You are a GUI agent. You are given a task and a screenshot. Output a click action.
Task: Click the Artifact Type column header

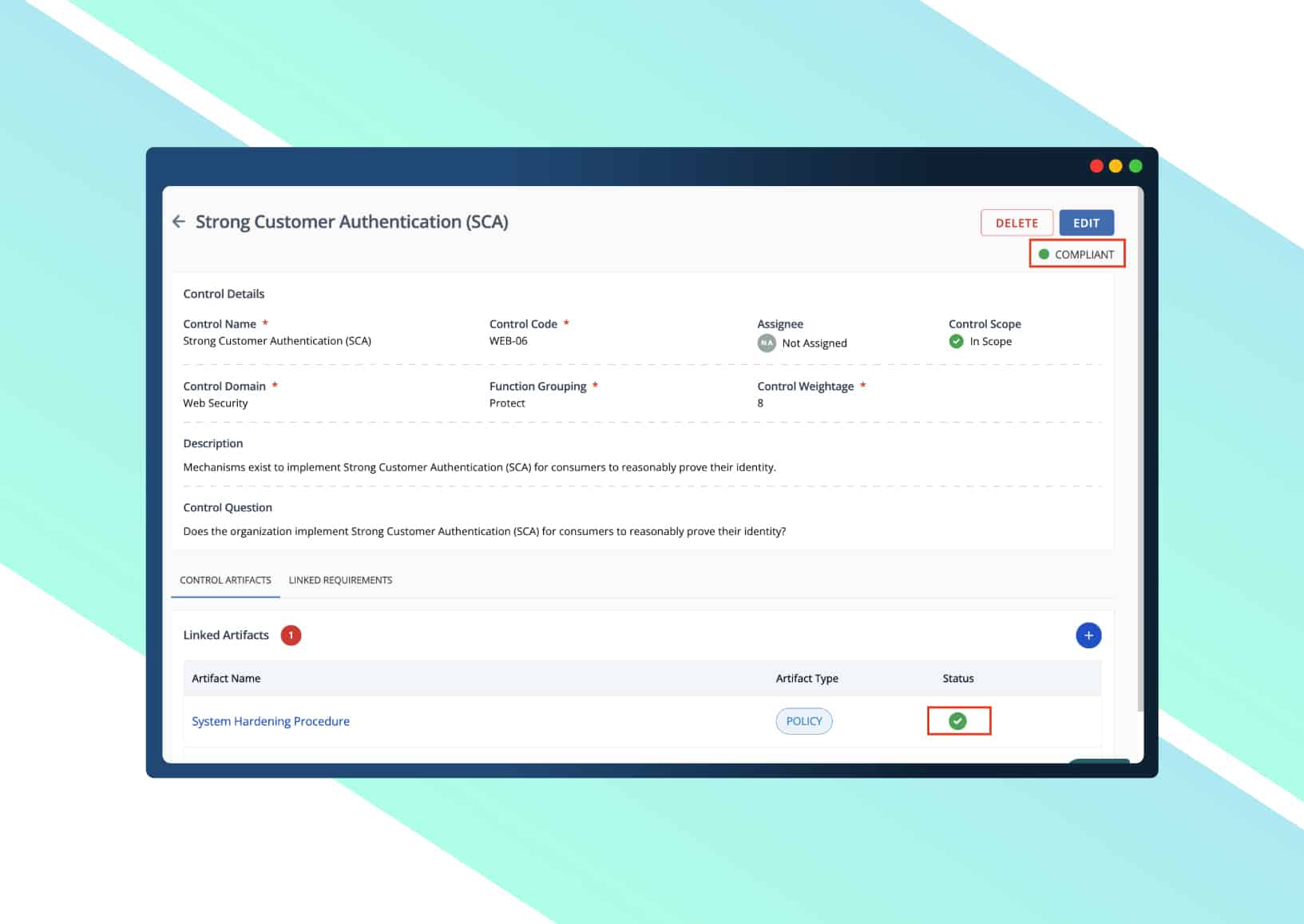pyautogui.click(x=807, y=679)
